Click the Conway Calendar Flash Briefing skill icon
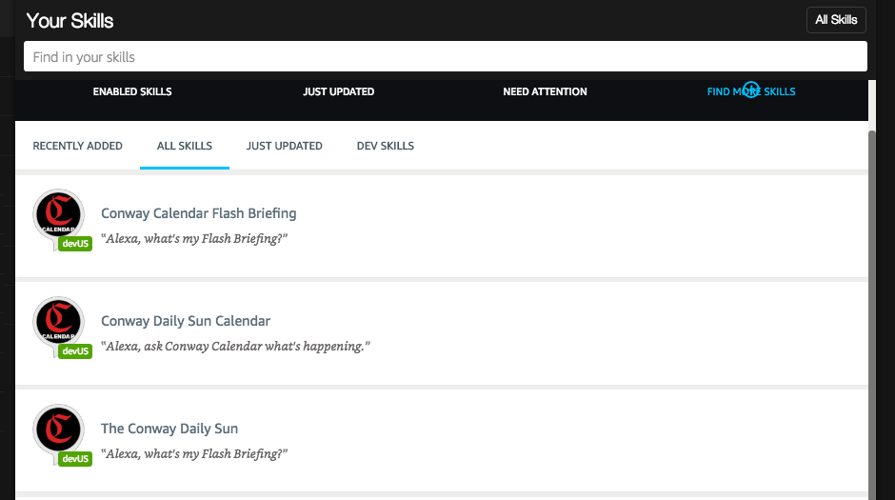This screenshot has width=895, height=500. coord(58,213)
